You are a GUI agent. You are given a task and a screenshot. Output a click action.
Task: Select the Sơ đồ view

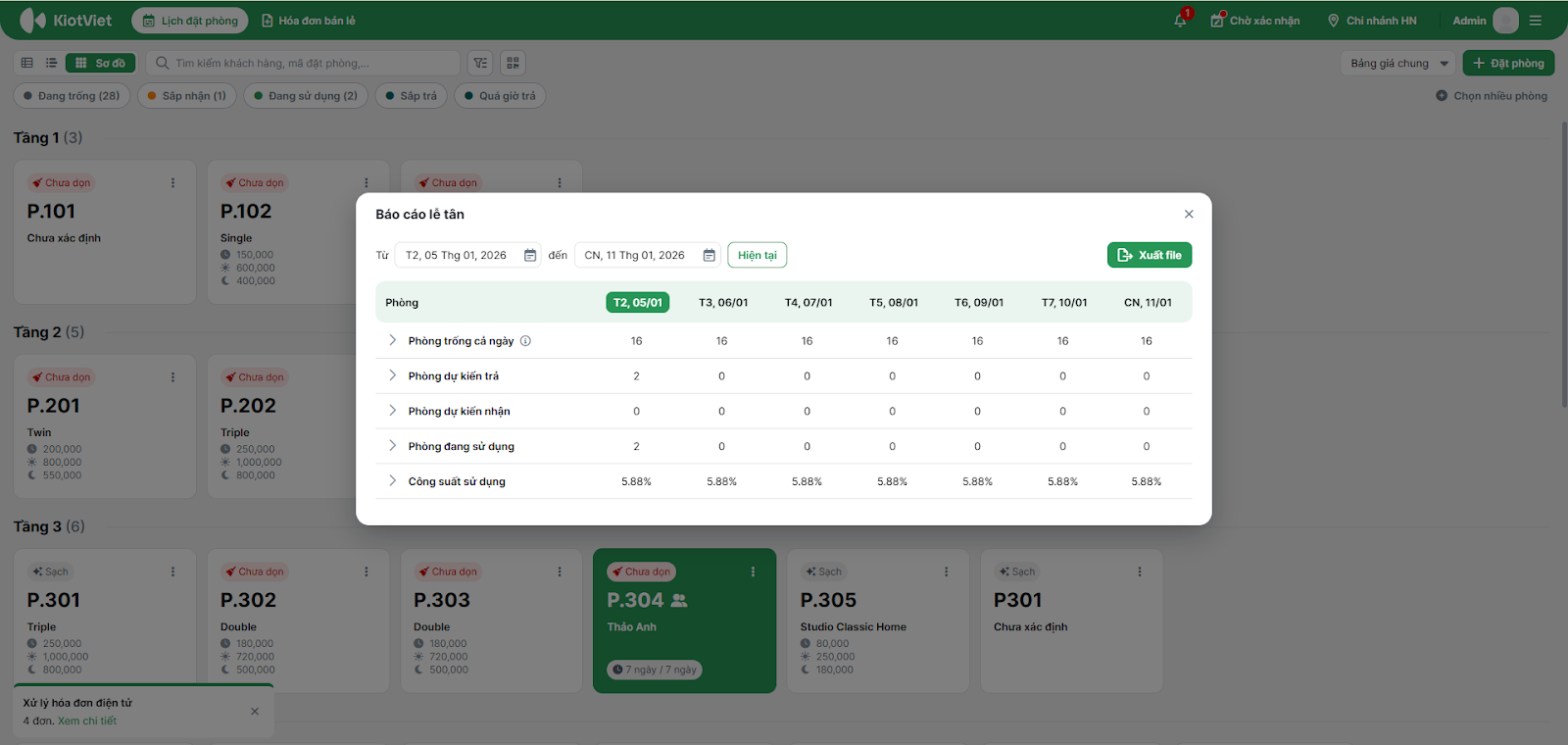click(101, 63)
